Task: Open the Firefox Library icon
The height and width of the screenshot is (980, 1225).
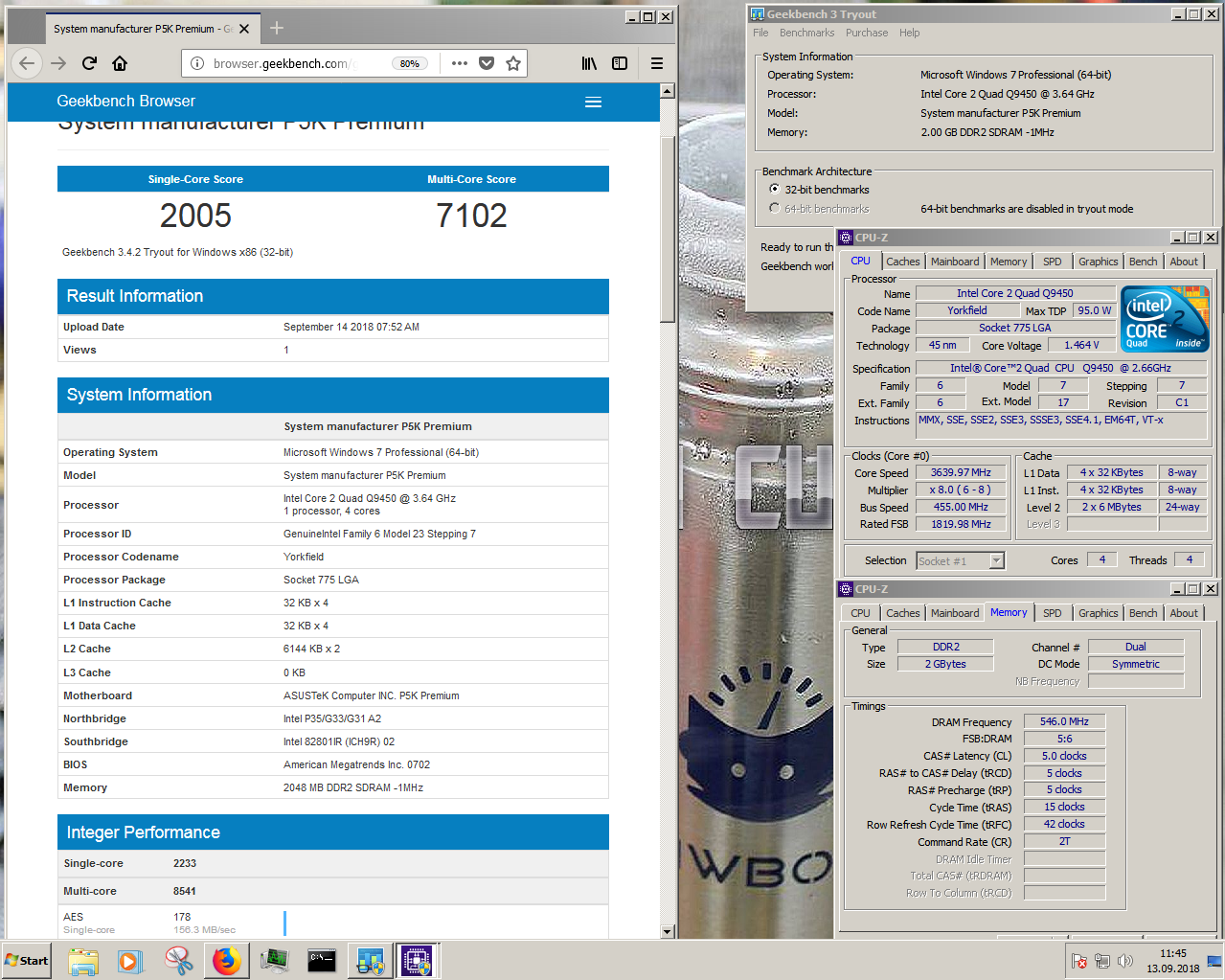Action: tap(589, 63)
